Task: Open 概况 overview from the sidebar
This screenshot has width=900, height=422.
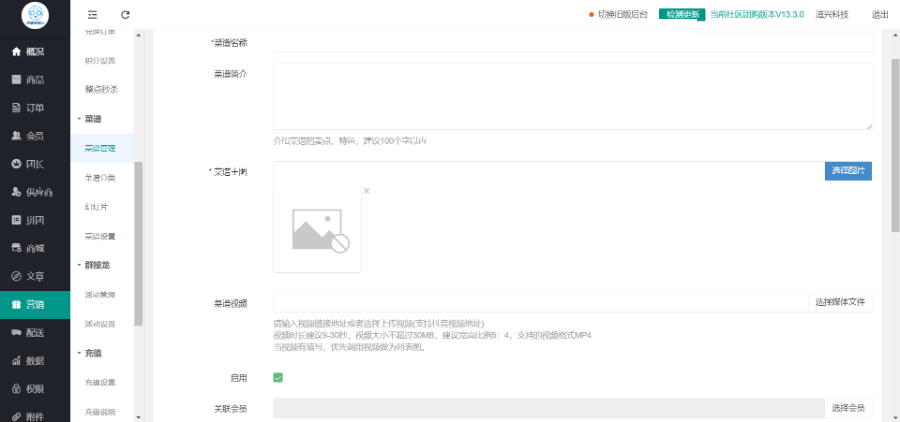Action: pyautogui.click(x=34, y=51)
